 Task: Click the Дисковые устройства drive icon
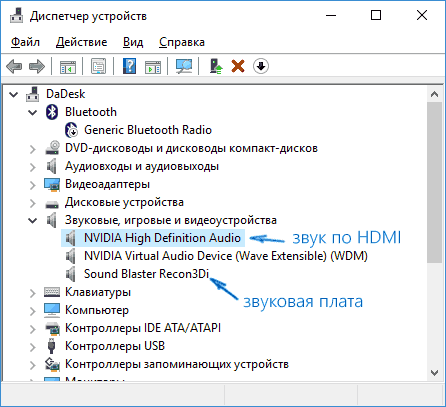coord(52,203)
